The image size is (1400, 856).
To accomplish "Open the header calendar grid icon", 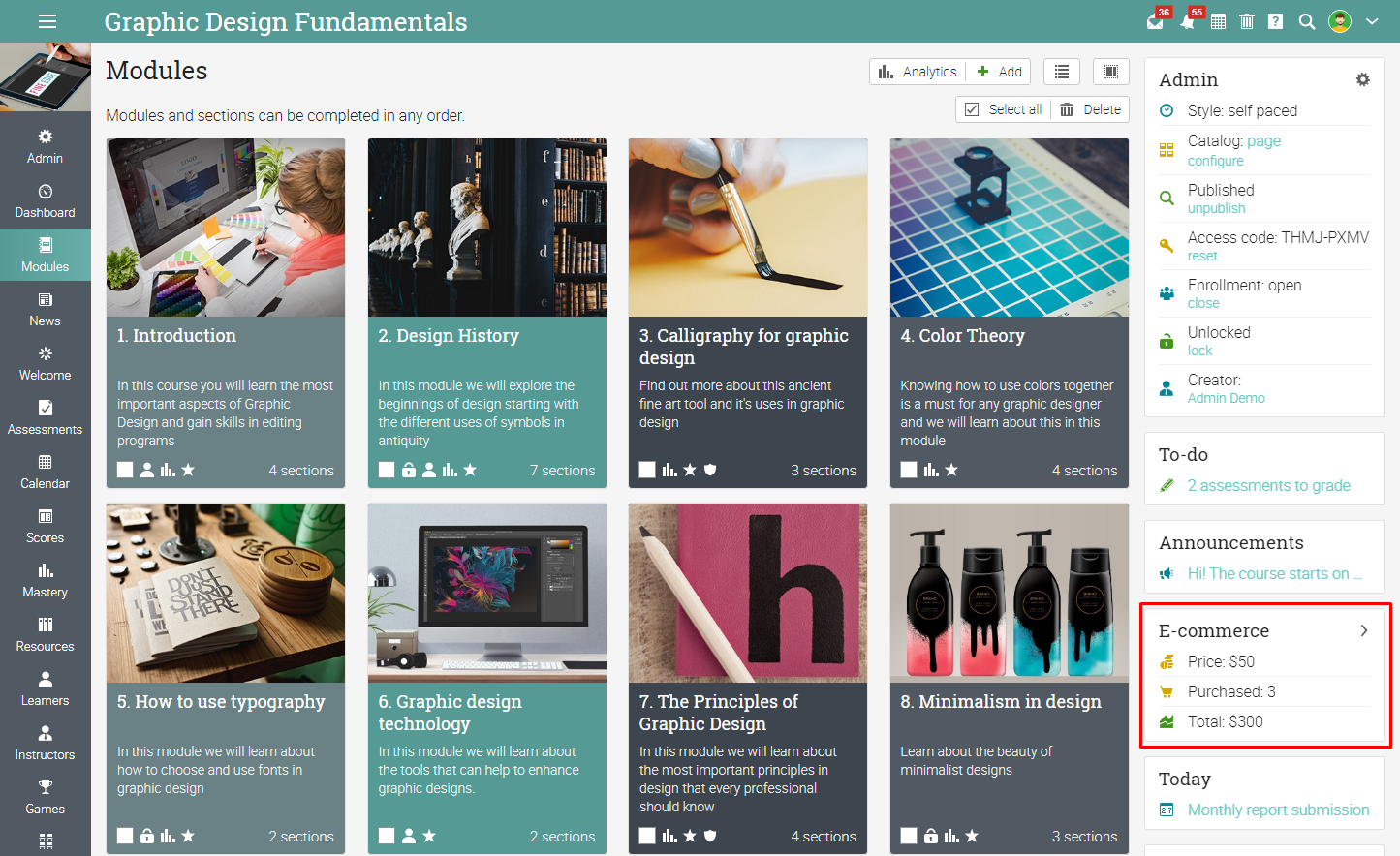I will pyautogui.click(x=1219, y=21).
